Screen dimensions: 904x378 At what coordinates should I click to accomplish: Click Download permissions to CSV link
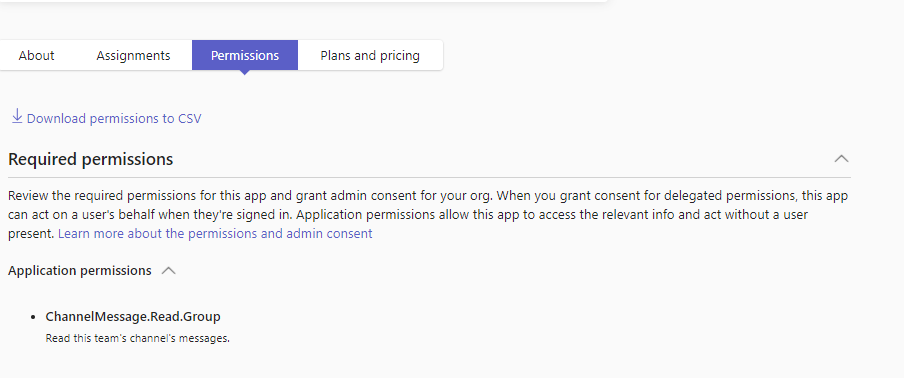click(114, 119)
